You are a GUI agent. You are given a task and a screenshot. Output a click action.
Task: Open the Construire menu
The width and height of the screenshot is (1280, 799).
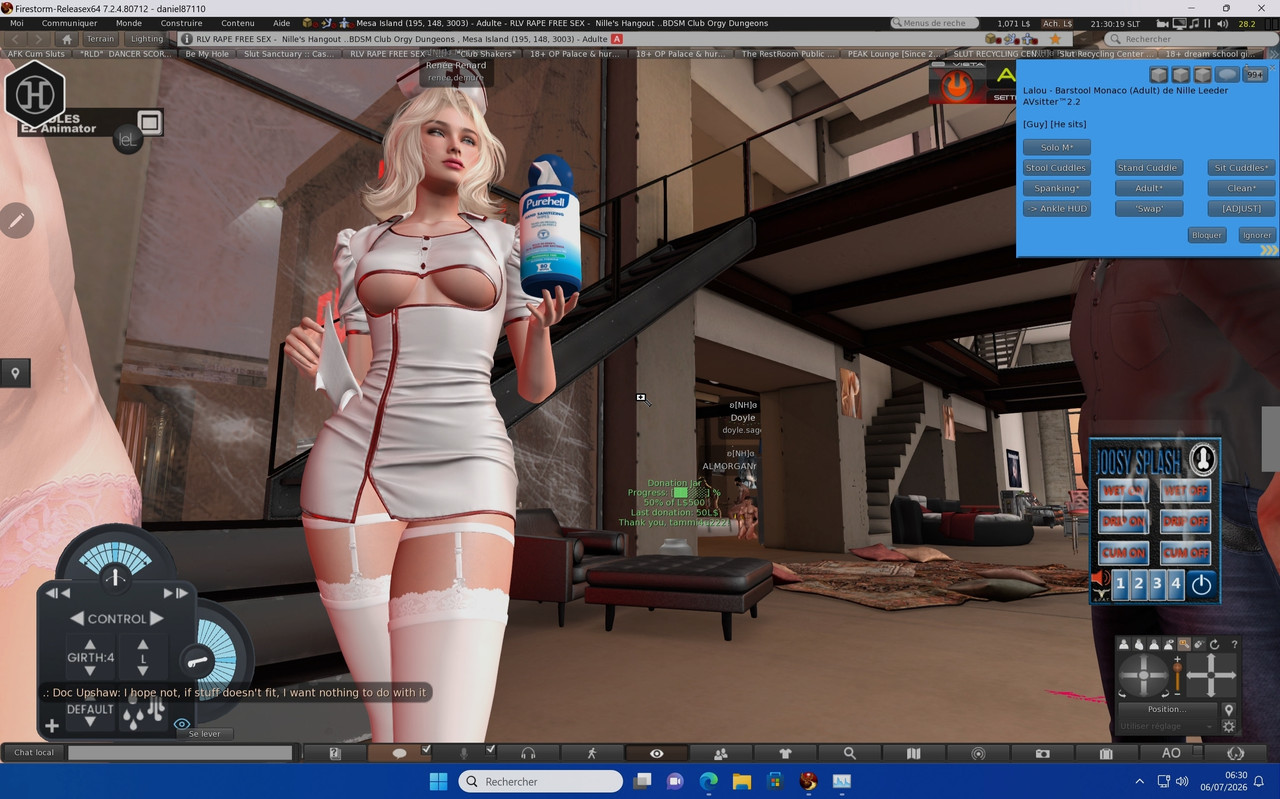(181, 23)
